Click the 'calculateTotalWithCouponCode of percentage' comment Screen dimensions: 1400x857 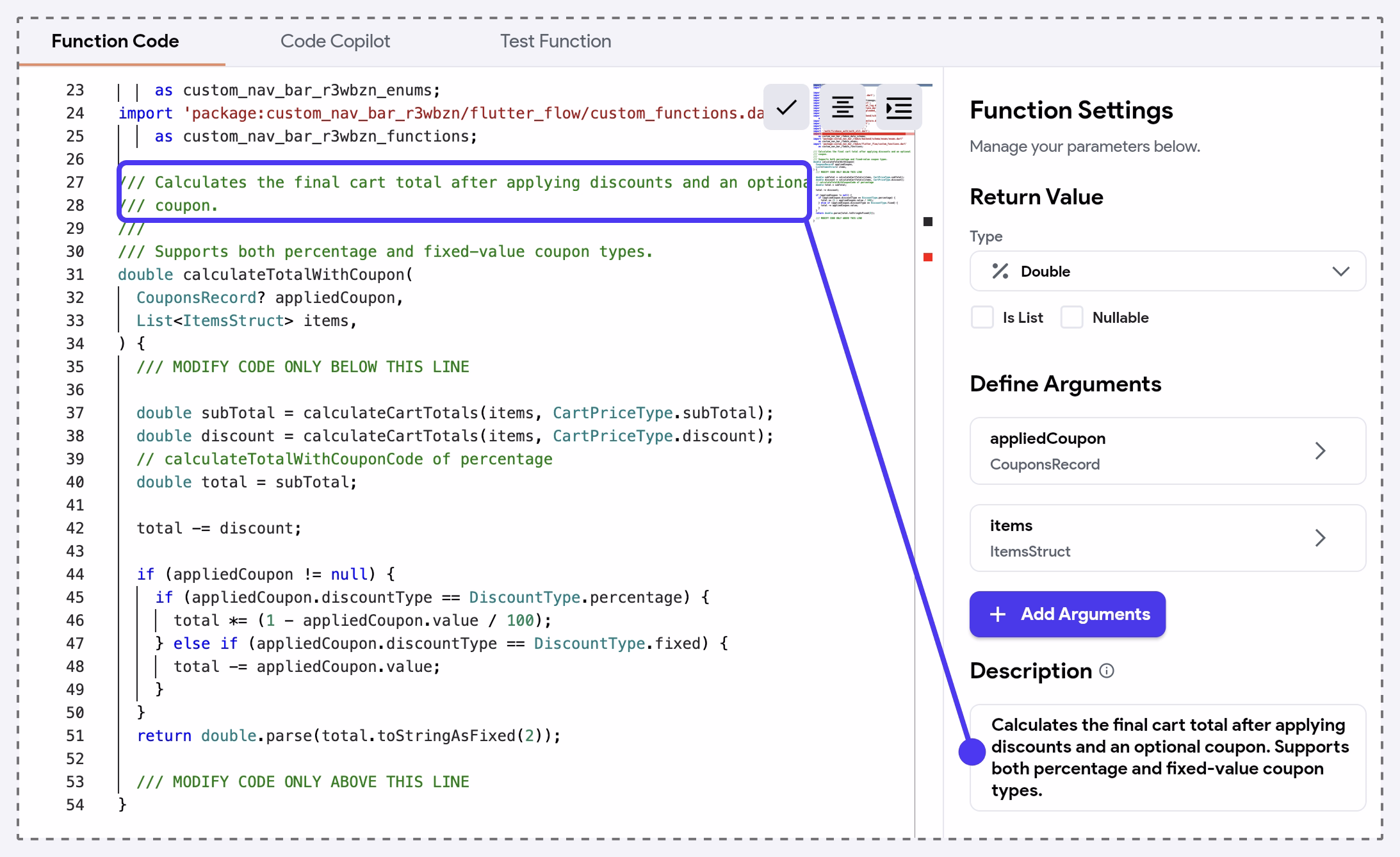tap(344, 459)
